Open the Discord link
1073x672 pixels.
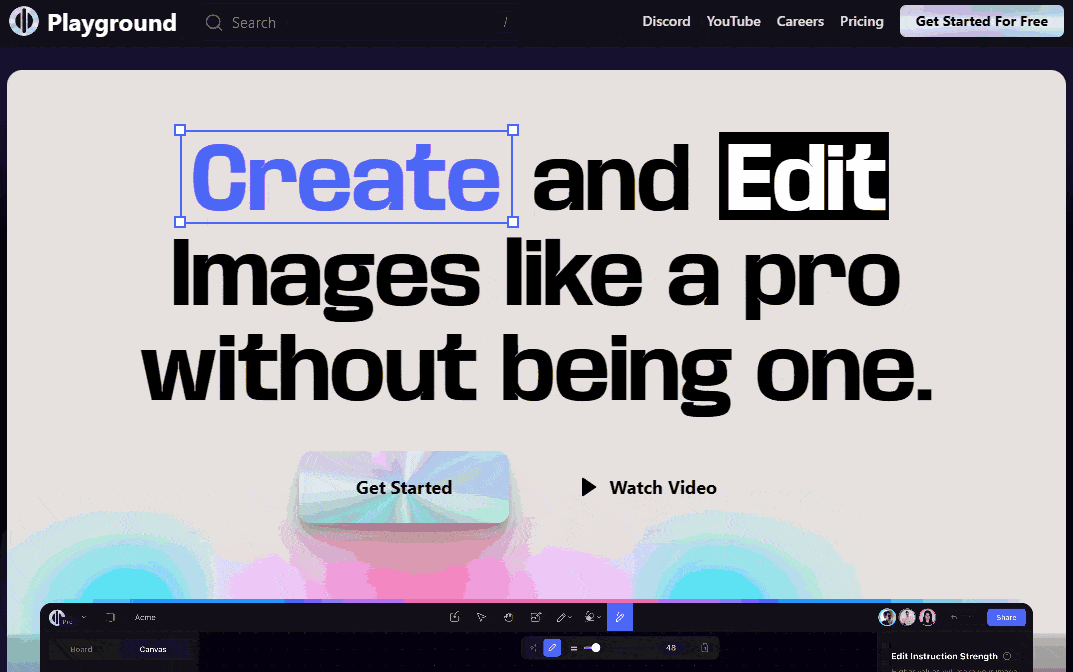click(x=666, y=21)
